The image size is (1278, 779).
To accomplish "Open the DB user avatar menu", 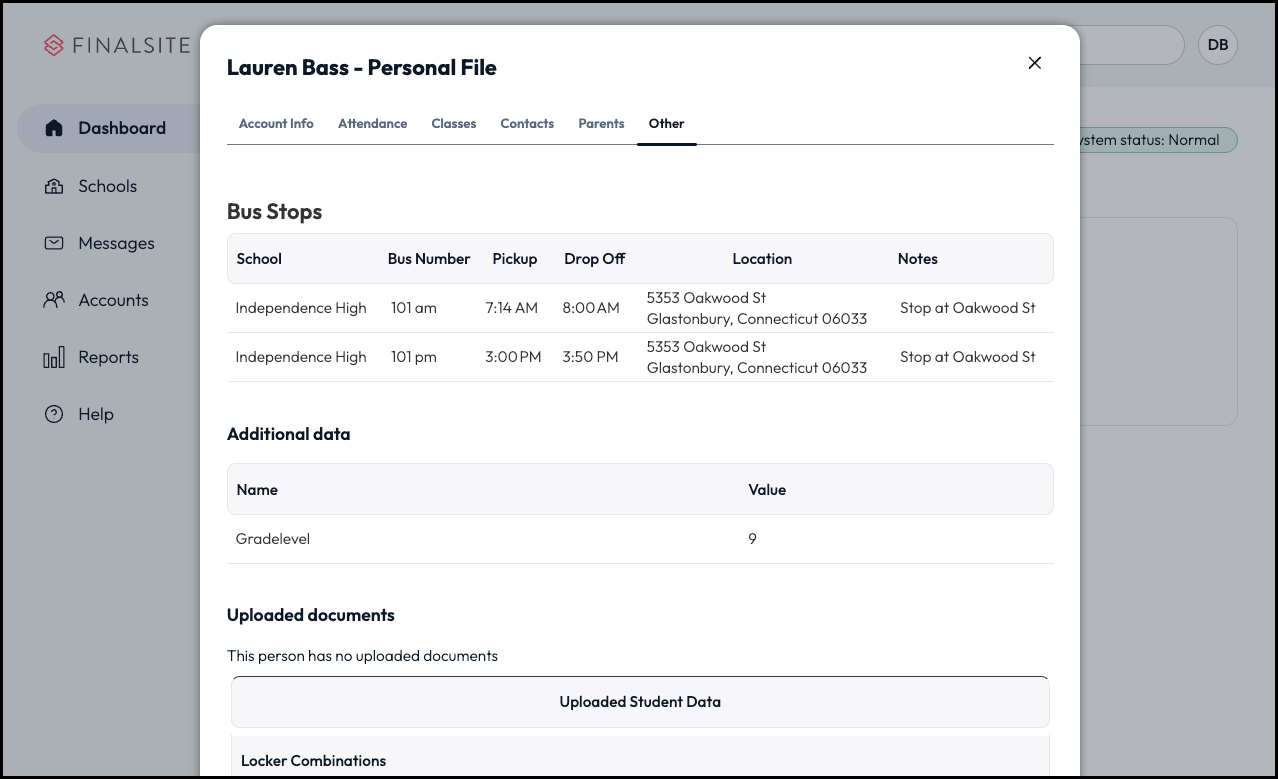I will click(x=1217, y=45).
